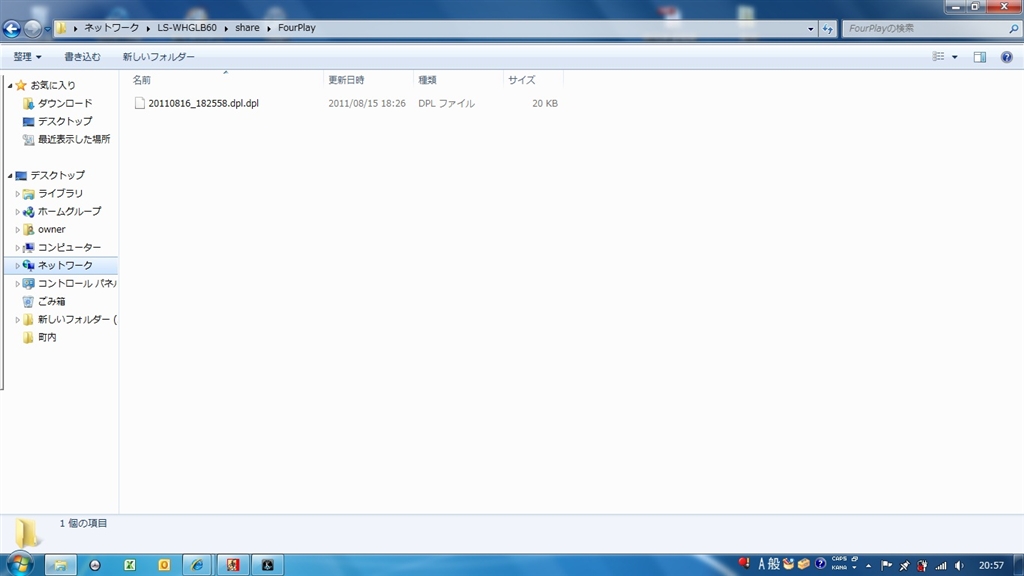
Task: Expand the ホームグループ tree node
Action: [x=18, y=212]
